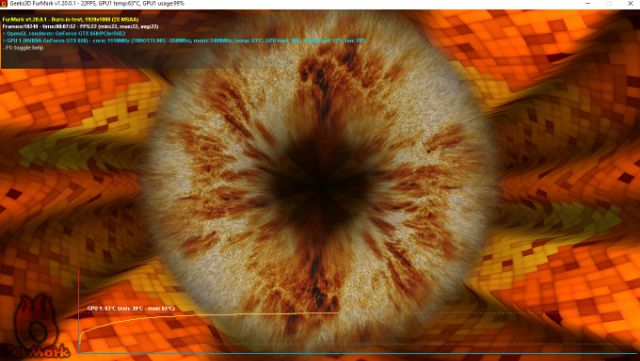640x361 pixels.
Task: Select the yellow Burn-in test header line
Action: click(71, 19)
